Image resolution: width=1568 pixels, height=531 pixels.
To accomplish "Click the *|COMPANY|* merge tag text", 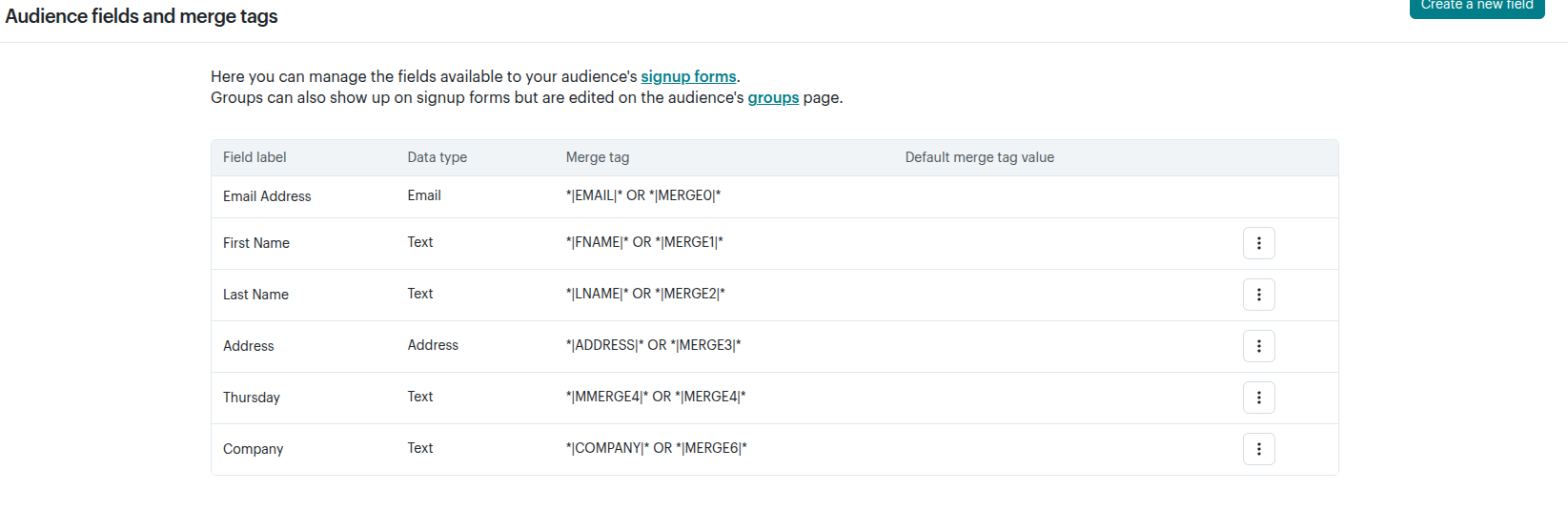I will tap(607, 448).
